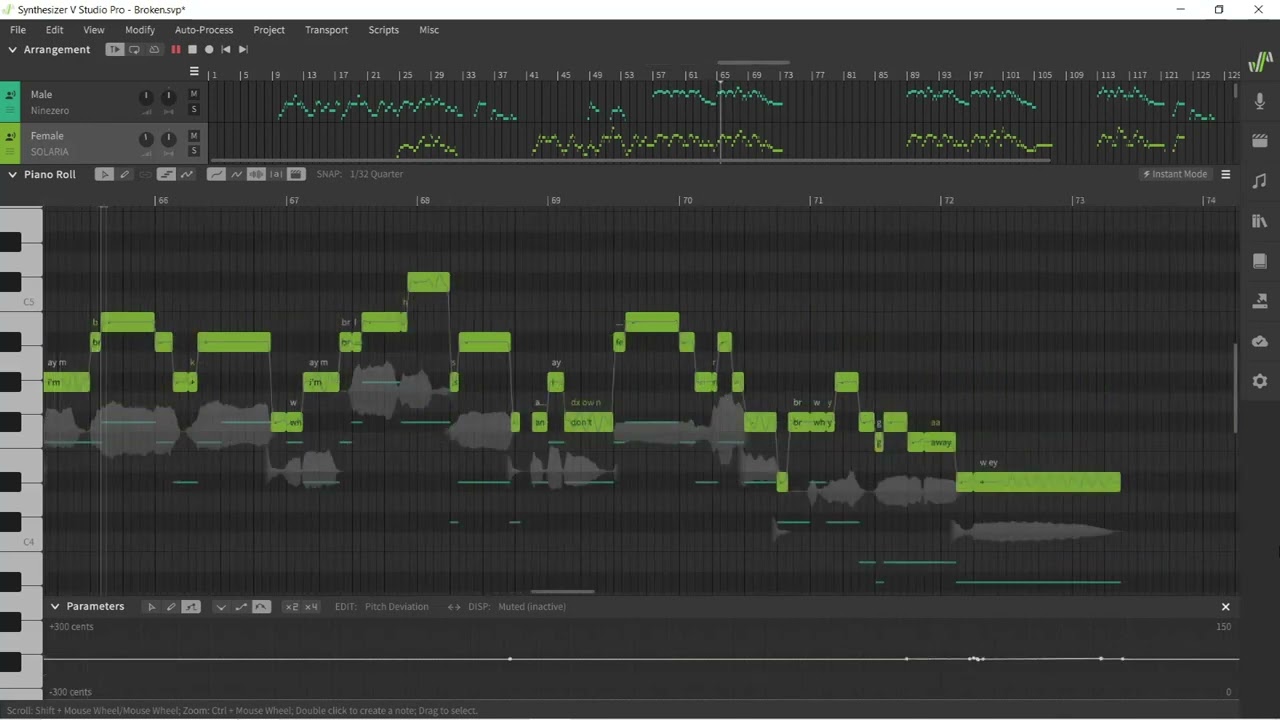This screenshot has width=1280, height=720.
Task: Set parameter zoom to x2
Action: pyautogui.click(x=291, y=607)
